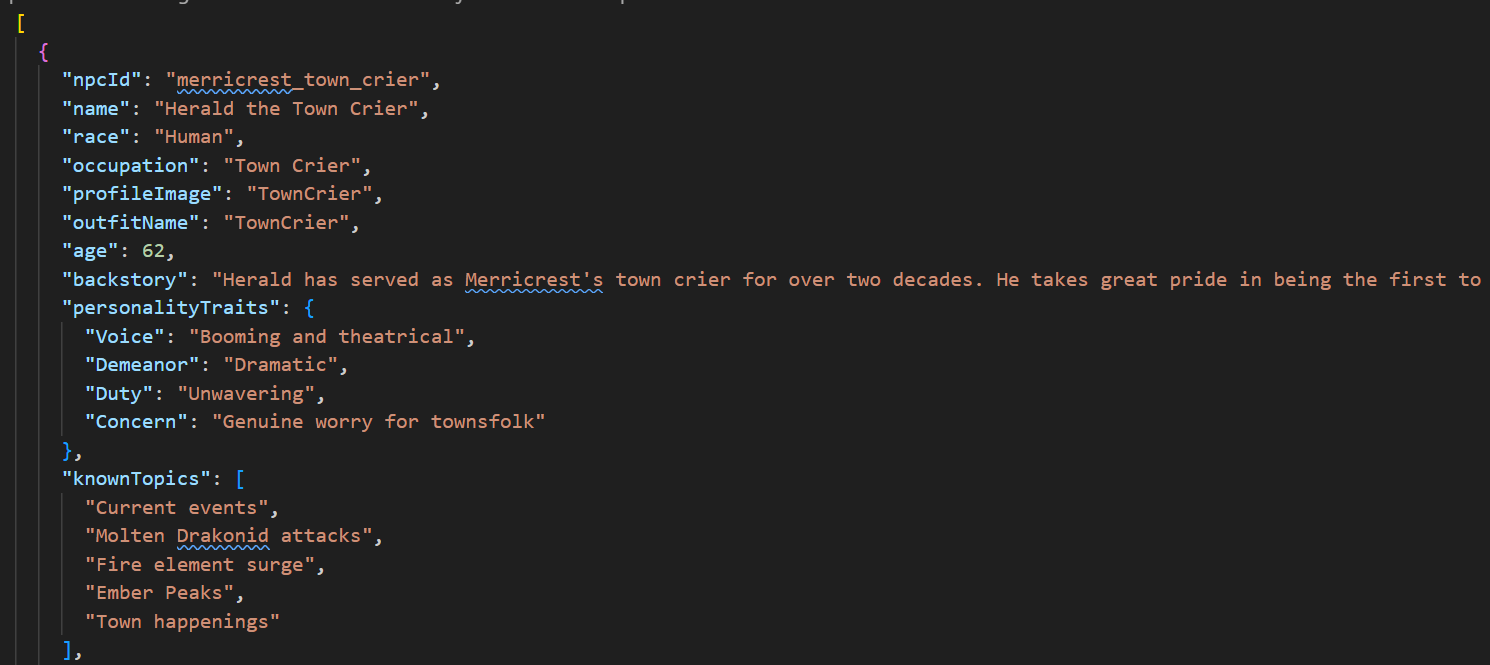Click "Genuine worry for townsfolk" string
This screenshot has width=1490, height=665.
(379, 422)
